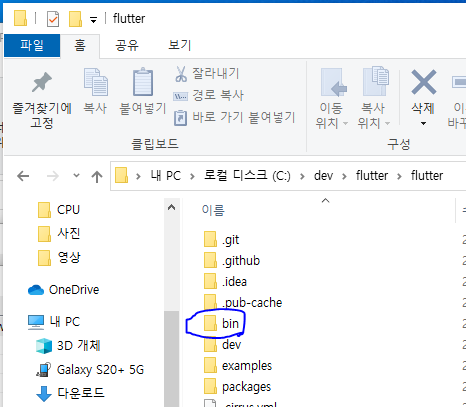Image resolution: width=466 pixels, height=407 pixels.
Task: Click the Forward navigation arrow
Action: click(53, 176)
